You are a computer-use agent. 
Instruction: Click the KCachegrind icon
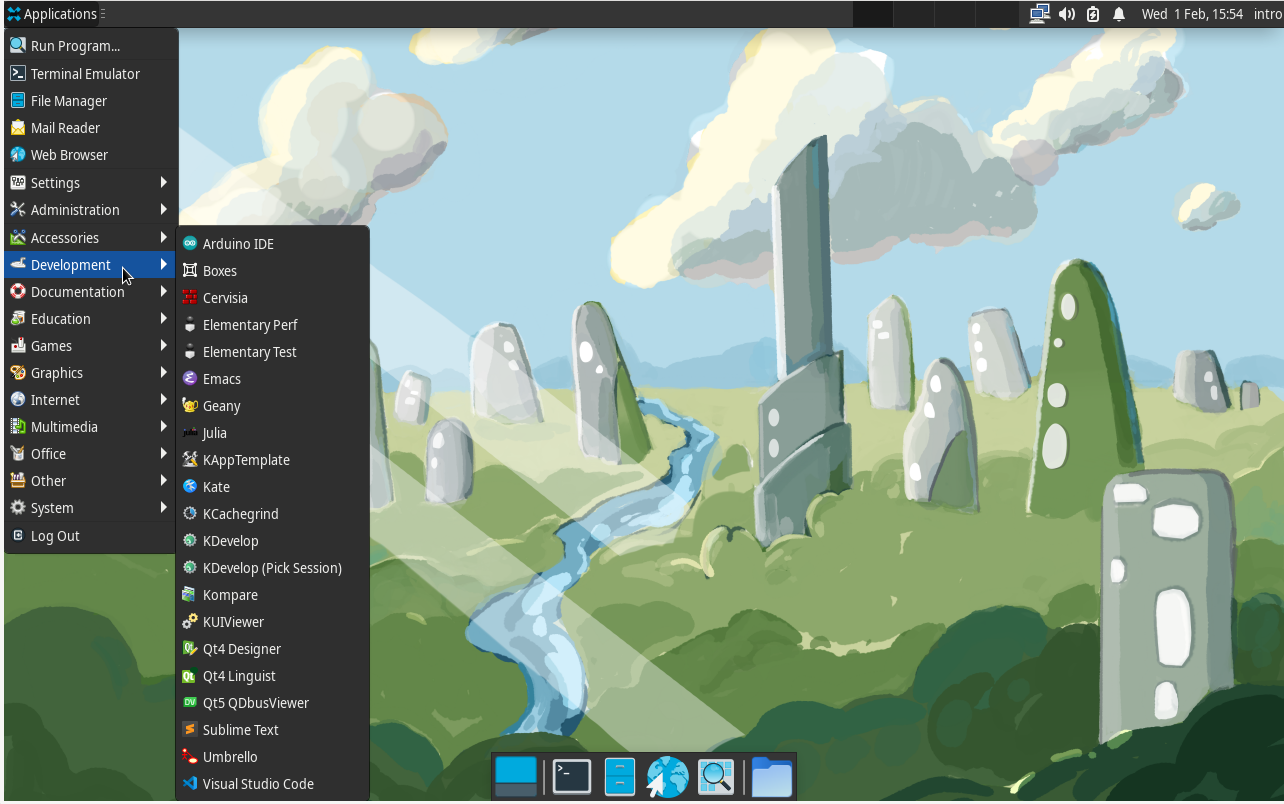coord(189,514)
